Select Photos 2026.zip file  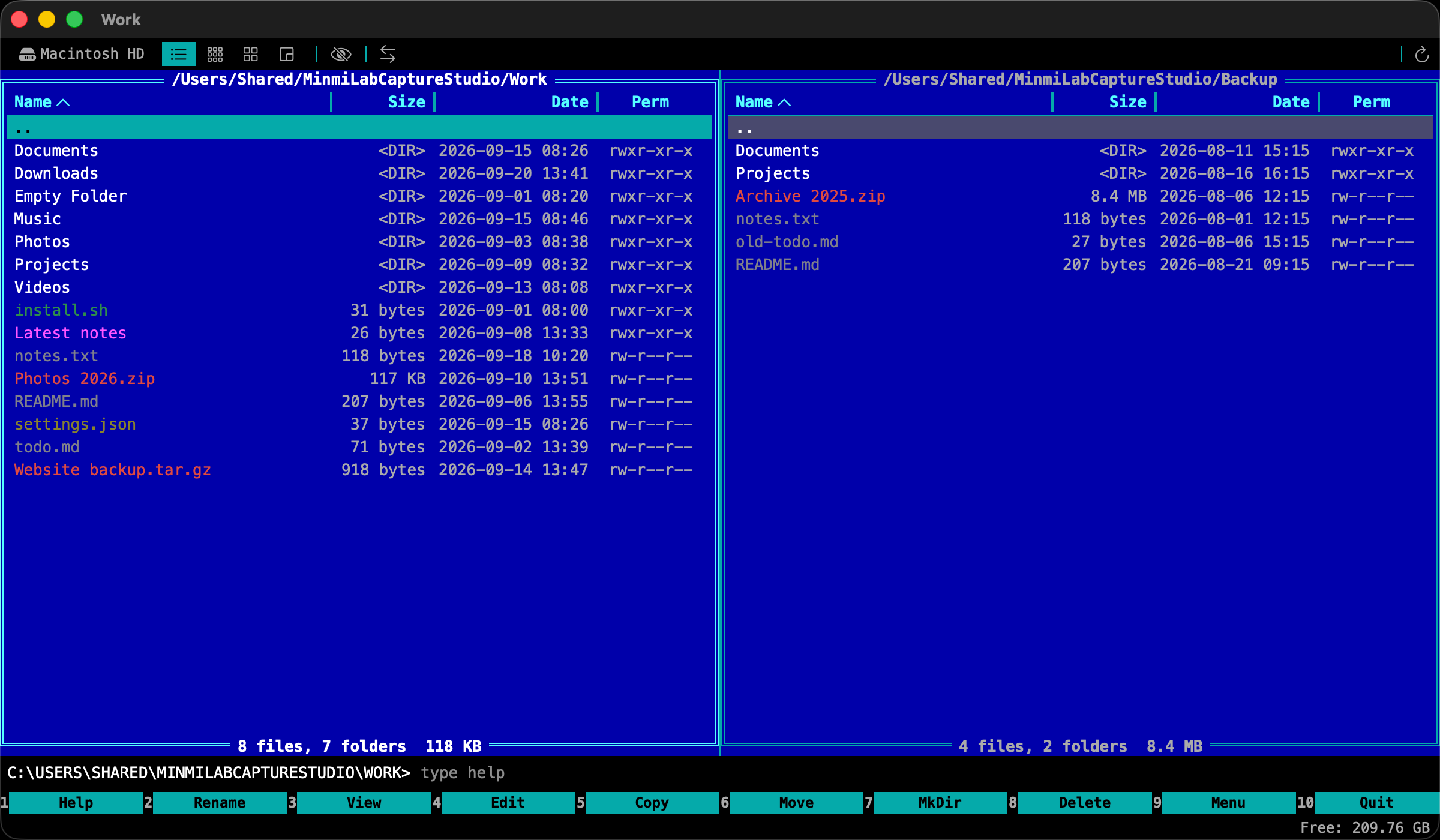coord(359,379)
